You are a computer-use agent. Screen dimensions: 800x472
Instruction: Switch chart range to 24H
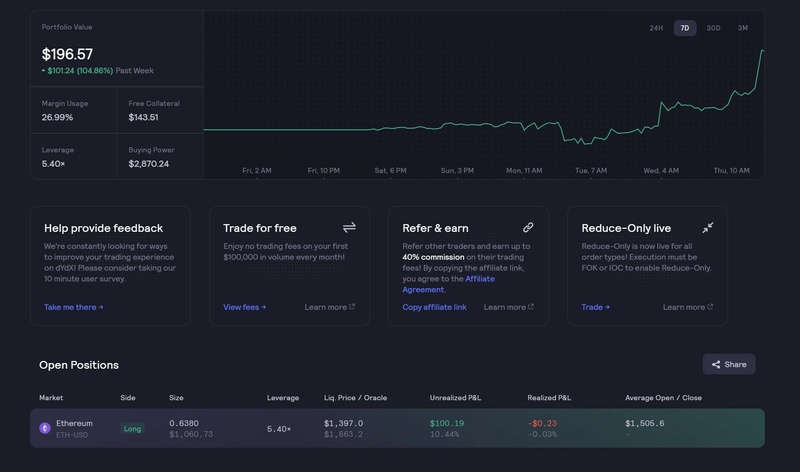point(656,28)
